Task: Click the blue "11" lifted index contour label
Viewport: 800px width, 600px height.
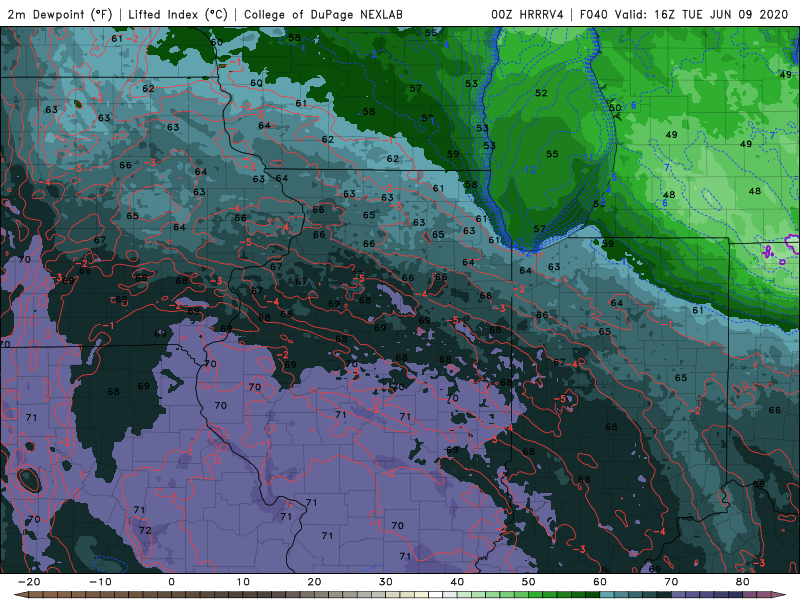Action: 589,158
